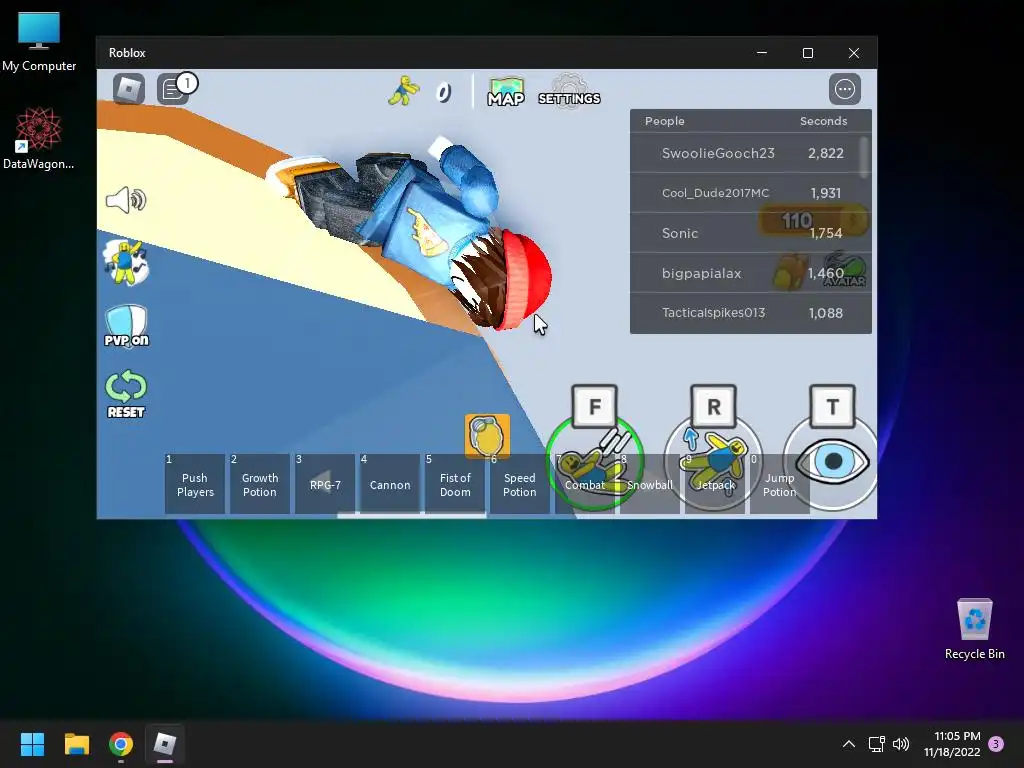This screenshot has height=768, width=1024.
Task: Equip the RPG-7 hotbar slot
Action: point(325,485)
